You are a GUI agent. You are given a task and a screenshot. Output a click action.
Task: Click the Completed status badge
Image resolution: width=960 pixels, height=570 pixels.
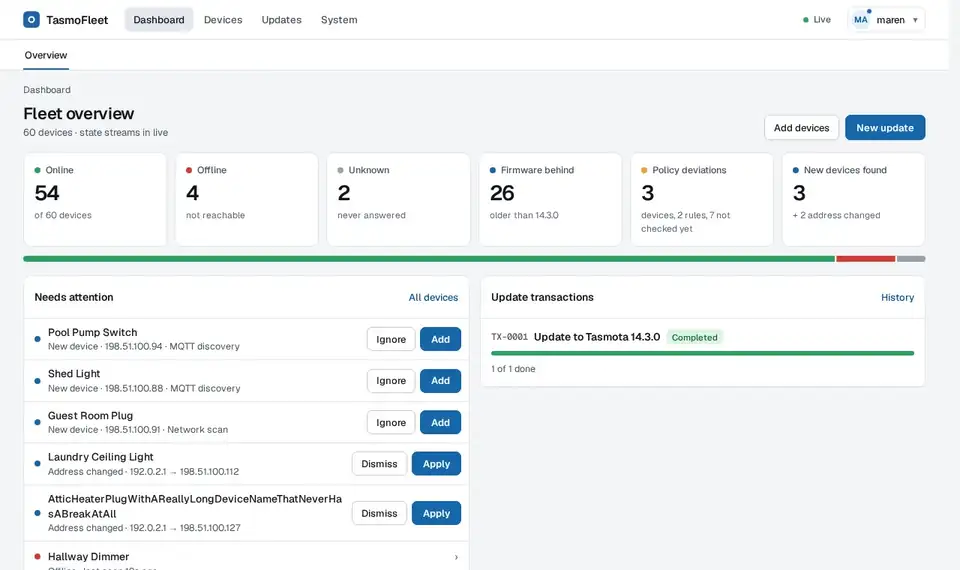694,337
